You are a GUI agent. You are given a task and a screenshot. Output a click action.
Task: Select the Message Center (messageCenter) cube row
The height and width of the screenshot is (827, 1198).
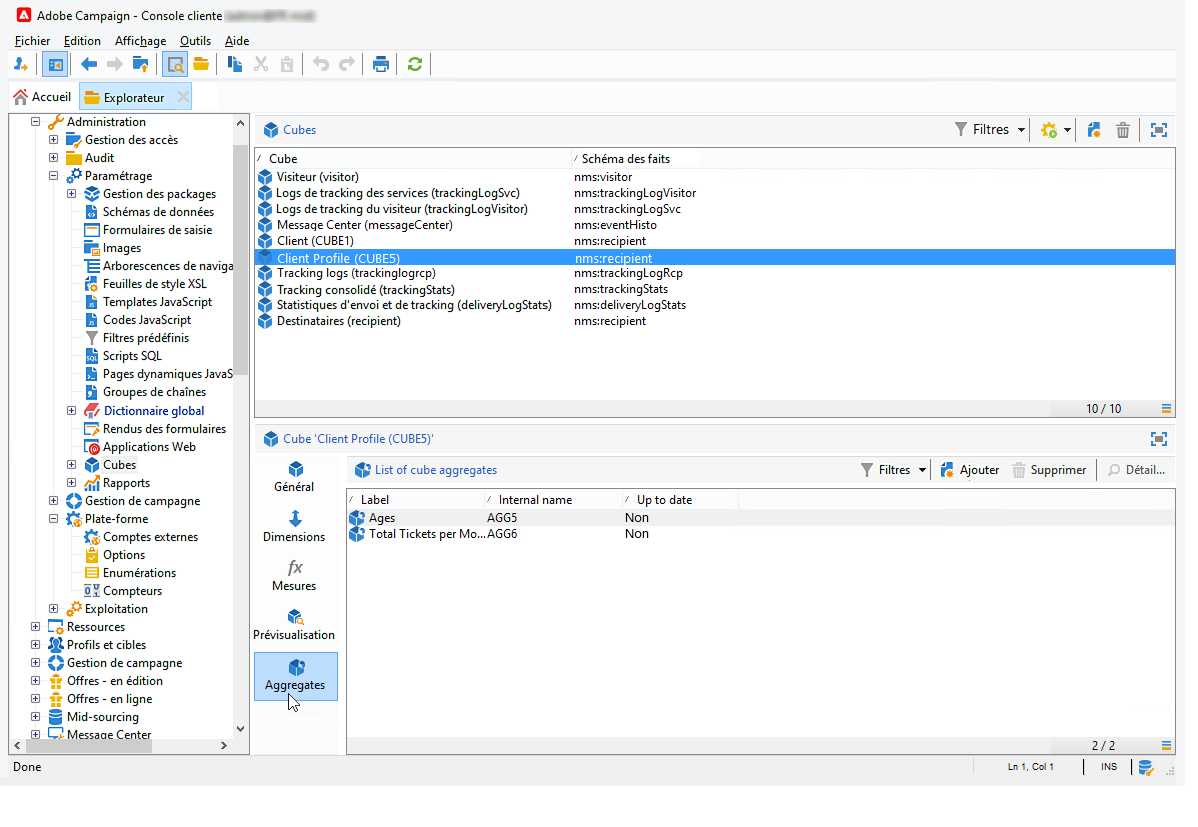(714, 225)
